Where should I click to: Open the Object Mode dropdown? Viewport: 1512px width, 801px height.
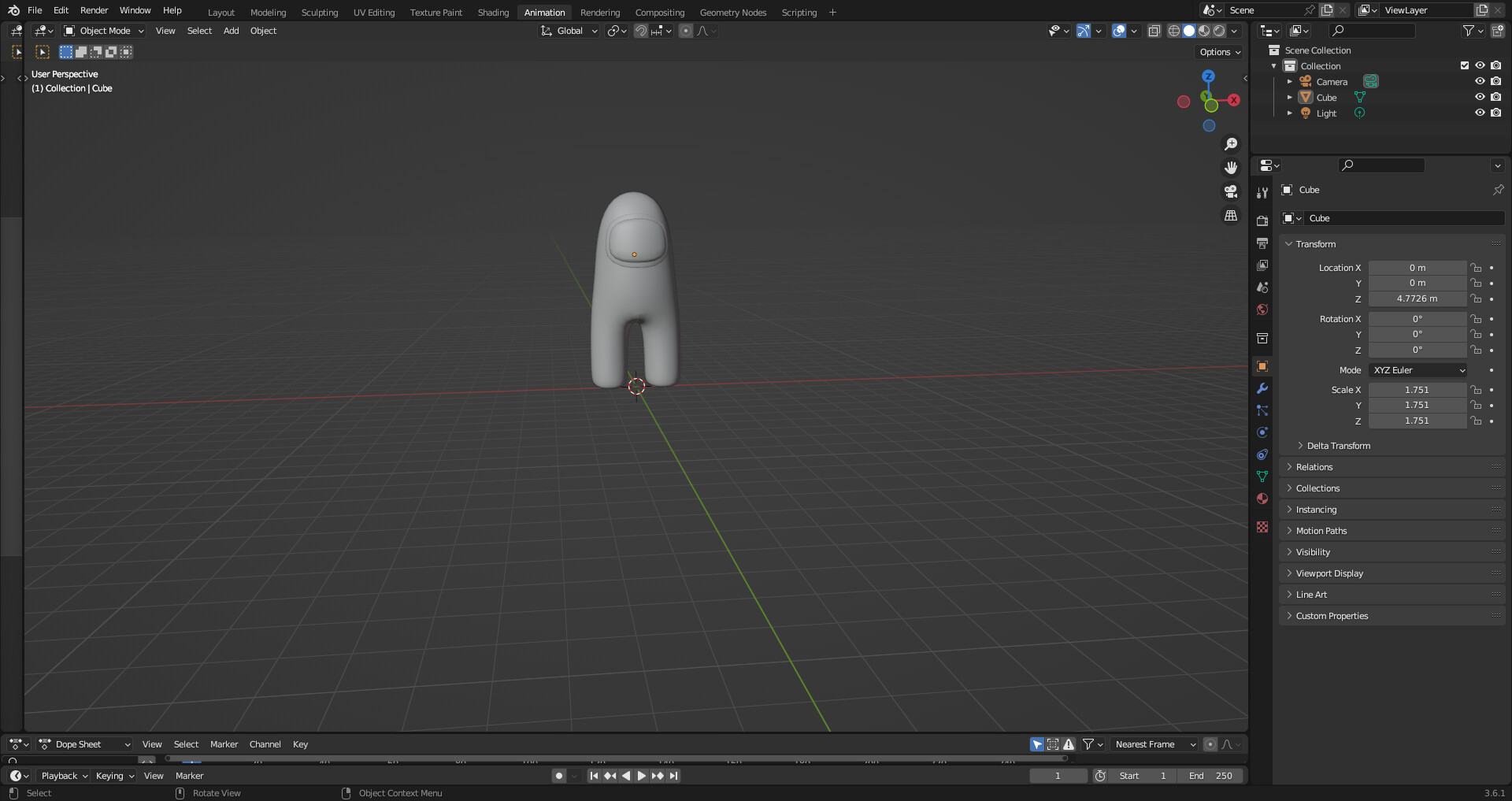105,31
